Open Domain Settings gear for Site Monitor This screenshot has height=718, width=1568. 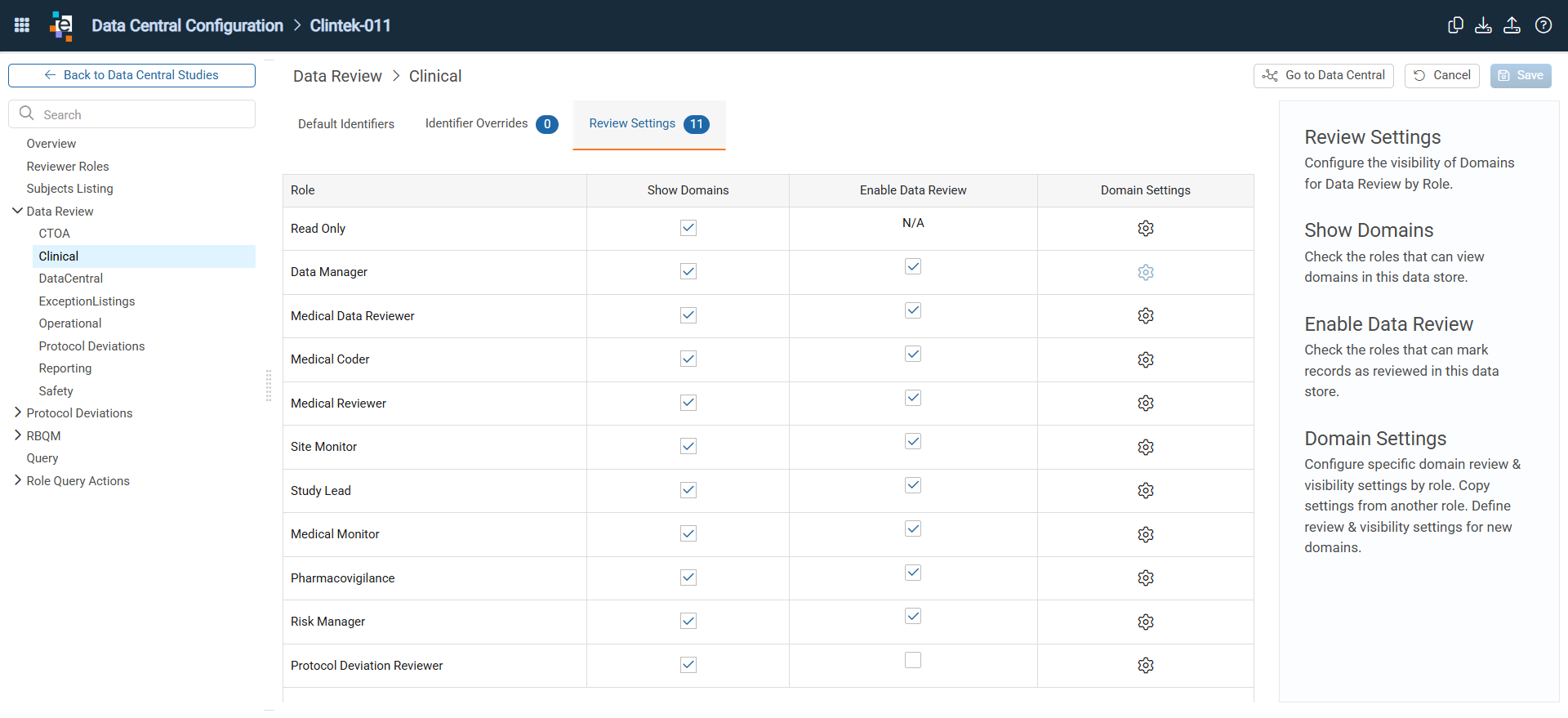click(x=1146, y=447)
